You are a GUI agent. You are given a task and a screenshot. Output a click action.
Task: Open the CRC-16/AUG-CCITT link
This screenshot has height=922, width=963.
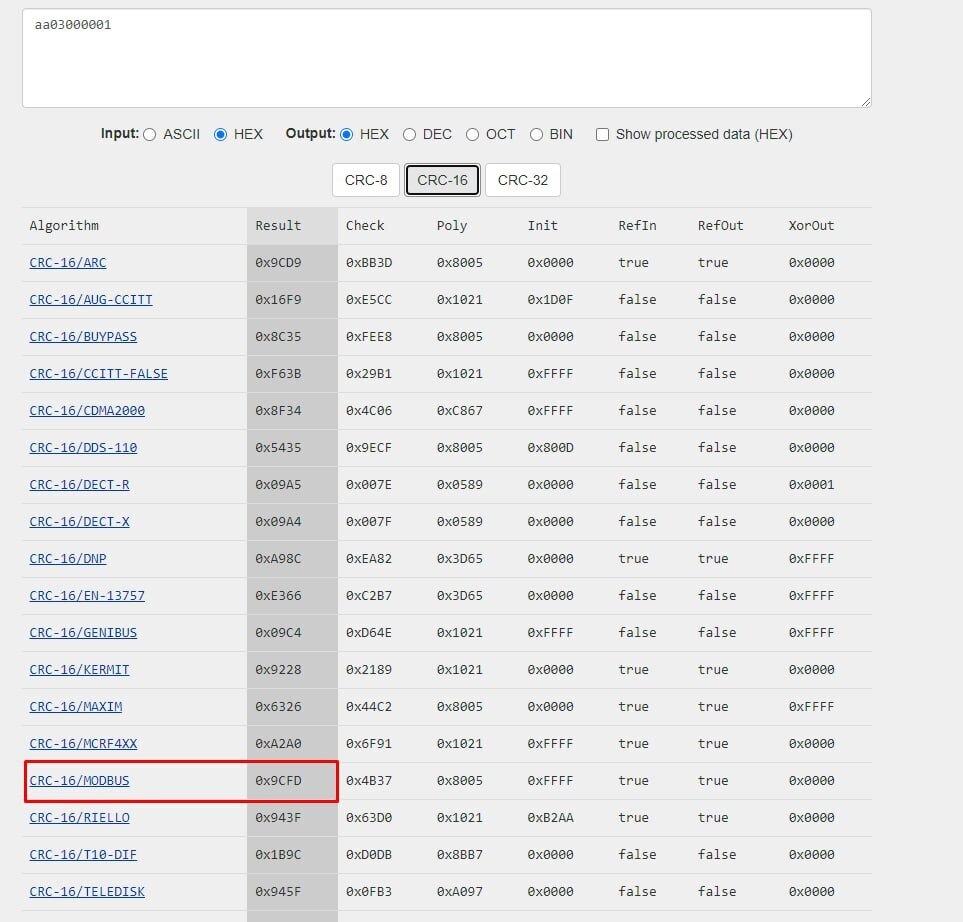click(x=91, y=300)
